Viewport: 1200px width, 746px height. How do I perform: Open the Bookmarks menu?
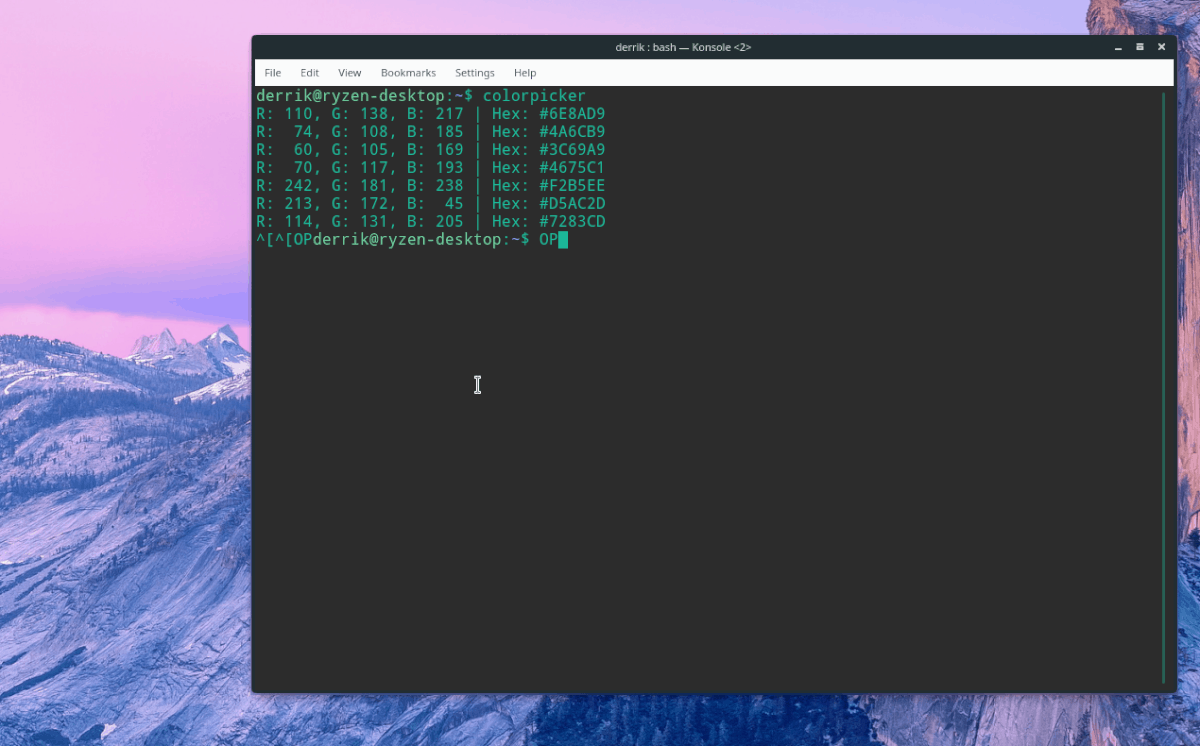(x=408, y=73)
